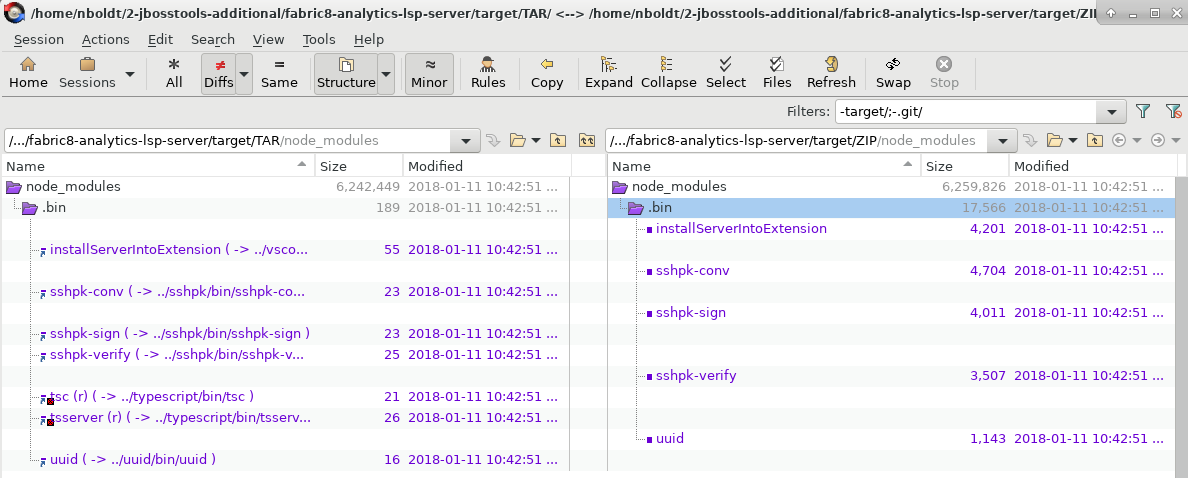1188x478 pixels.
Task: Select left uuid symlink row
Action: 286,459
